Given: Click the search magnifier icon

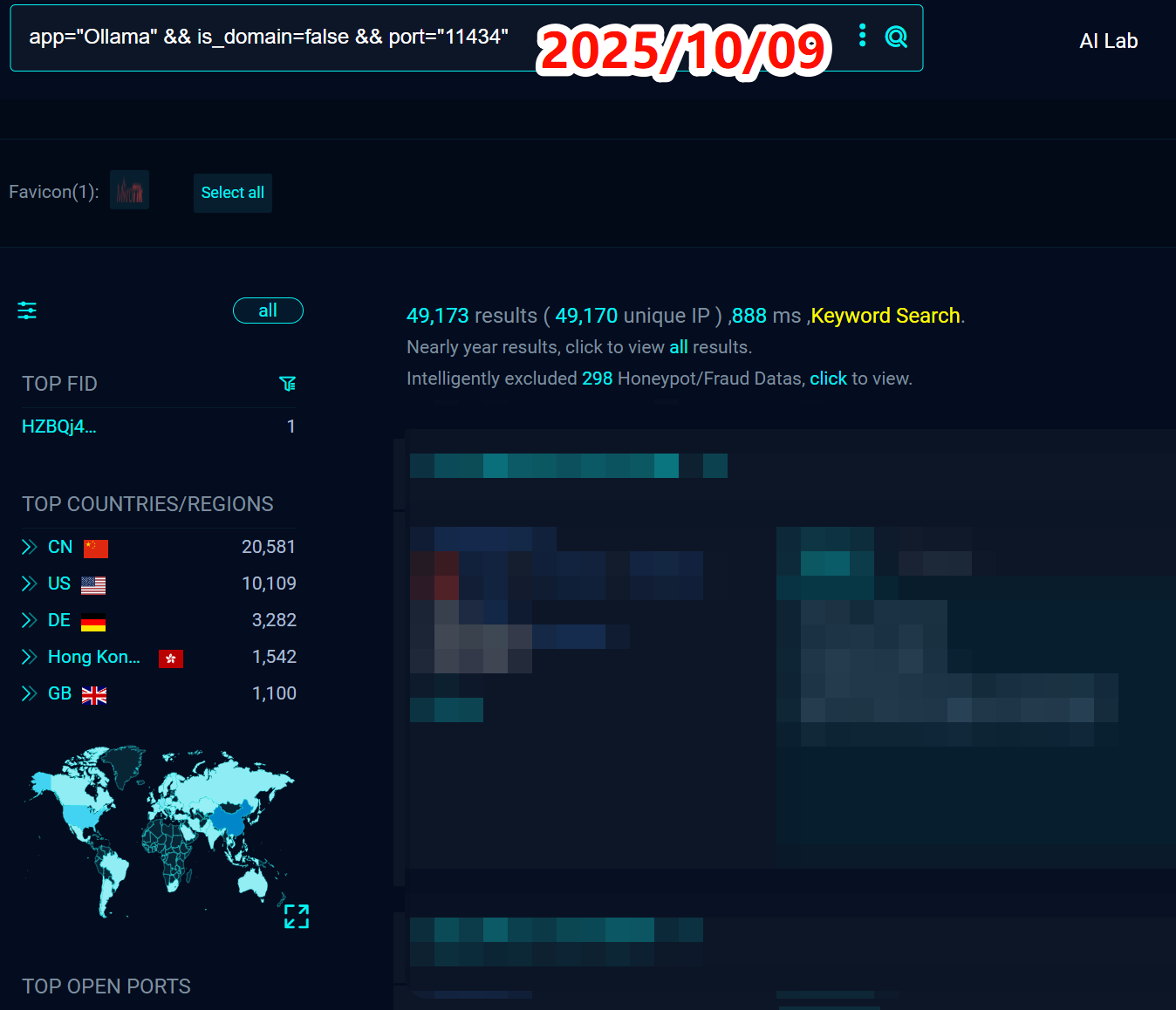Looking at the screenshot, I should pos(896,37).
